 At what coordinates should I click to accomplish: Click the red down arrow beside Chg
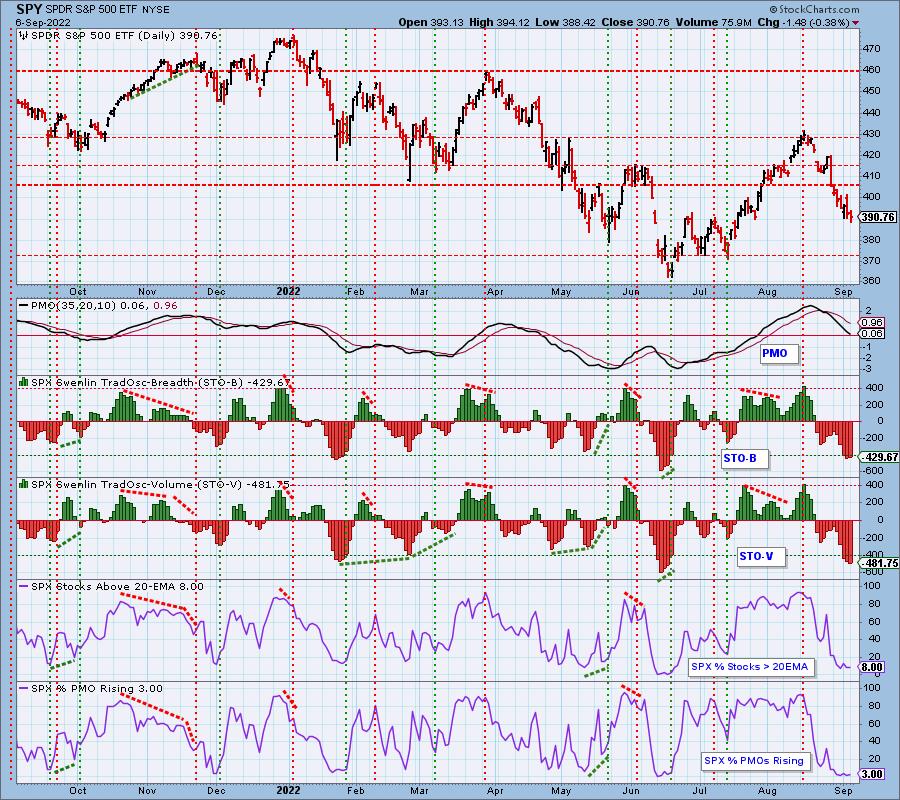(856, 23)
